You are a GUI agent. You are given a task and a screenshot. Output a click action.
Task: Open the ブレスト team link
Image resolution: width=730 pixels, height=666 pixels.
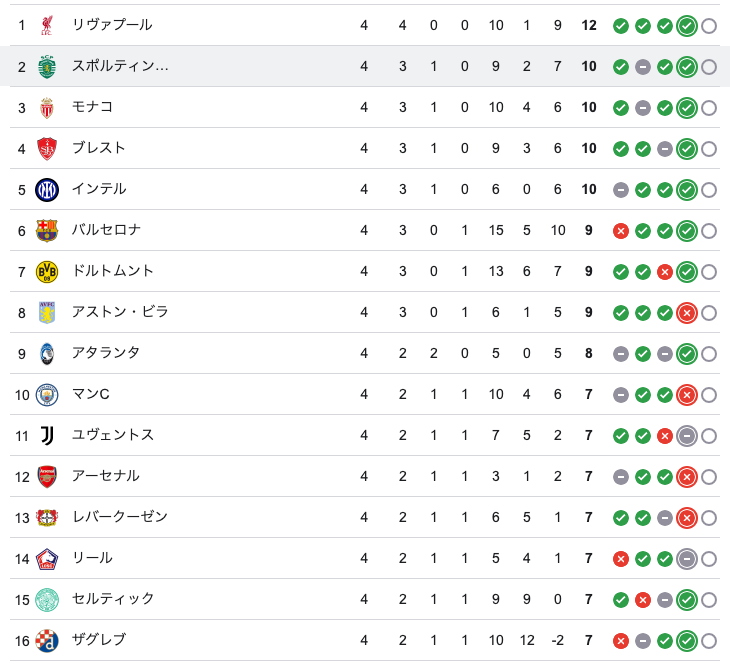(x=99, y=148)
